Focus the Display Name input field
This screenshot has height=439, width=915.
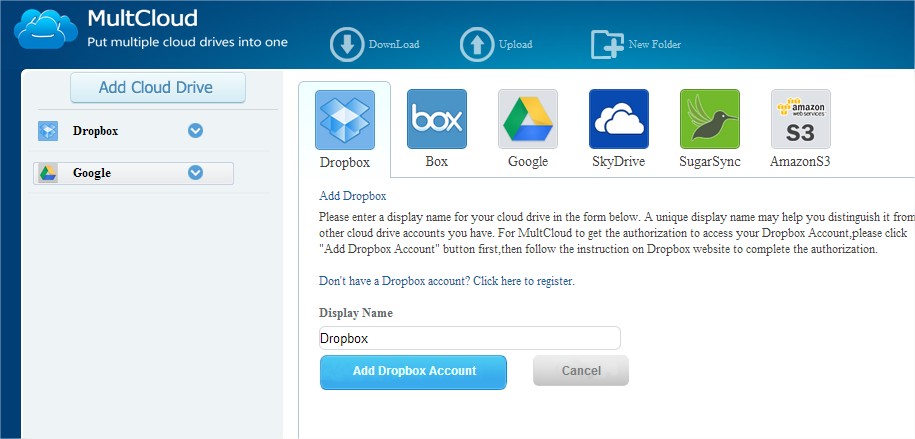click(x=470, y=338)
